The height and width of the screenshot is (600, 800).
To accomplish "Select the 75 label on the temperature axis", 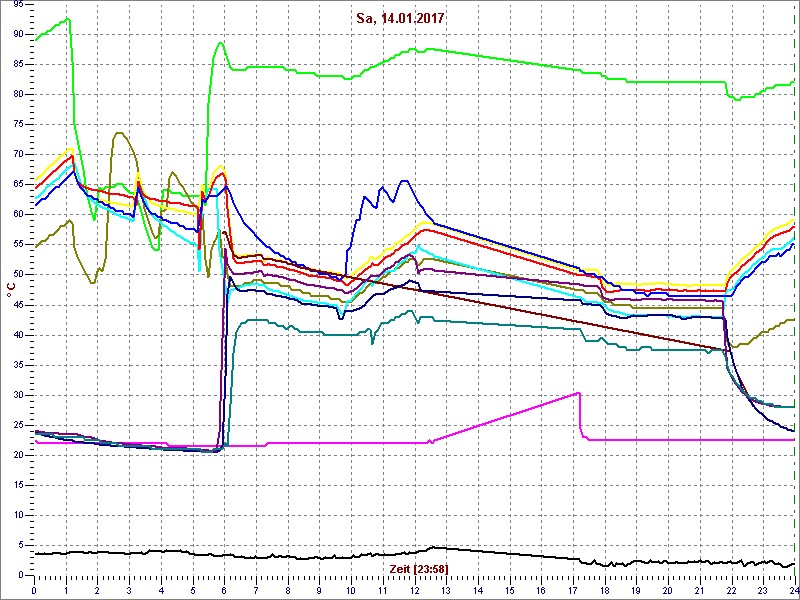I will [18, 124].
